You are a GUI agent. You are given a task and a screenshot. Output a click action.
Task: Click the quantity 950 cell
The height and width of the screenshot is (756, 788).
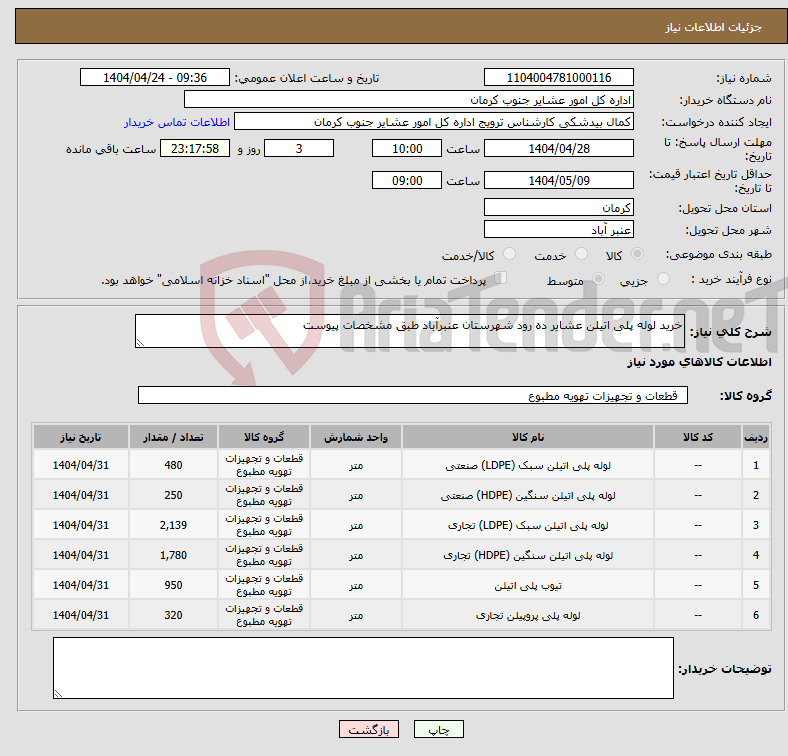click(x=173, y=585)
